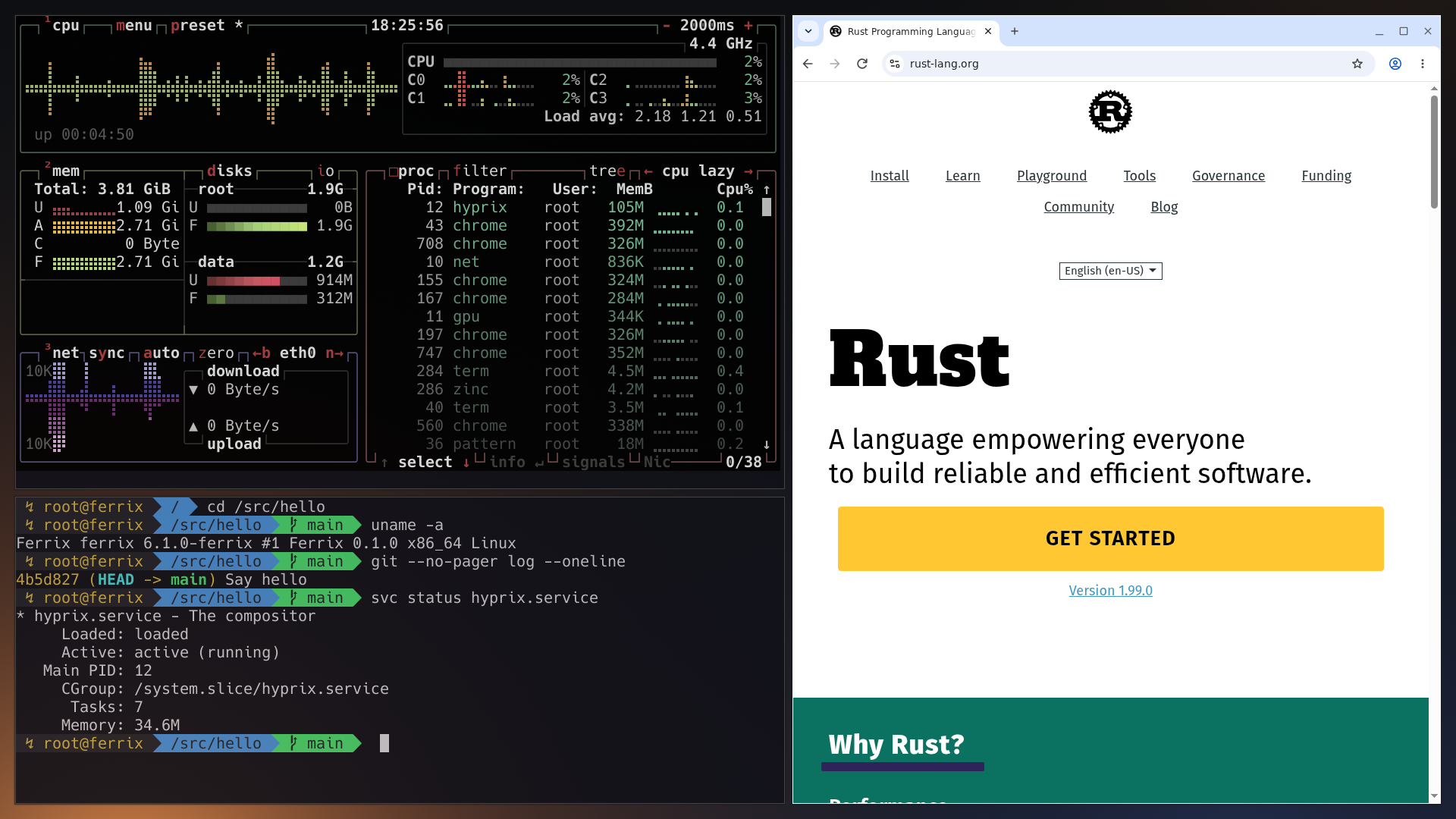Click the scrollbar down arrow in browser
Image resolution: width=1456 pixels, height=819 pixels.
coord(1434,796)
